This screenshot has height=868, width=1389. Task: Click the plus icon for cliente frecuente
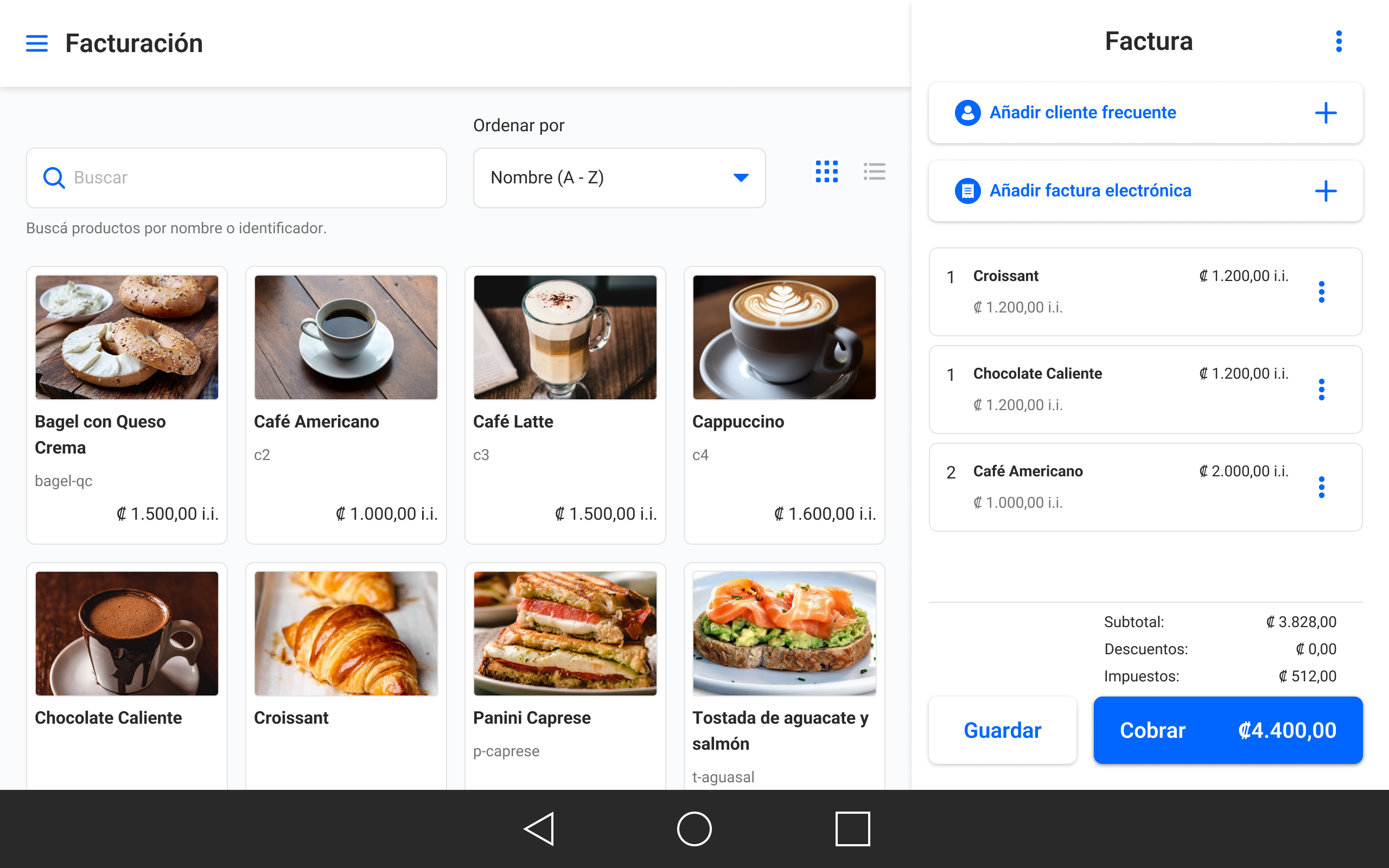click(x=1326, y=112)
